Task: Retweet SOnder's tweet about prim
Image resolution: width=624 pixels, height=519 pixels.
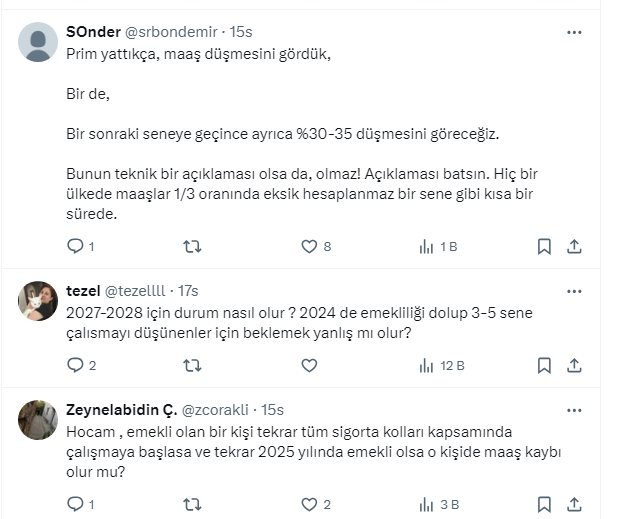Action: [192, 246]
